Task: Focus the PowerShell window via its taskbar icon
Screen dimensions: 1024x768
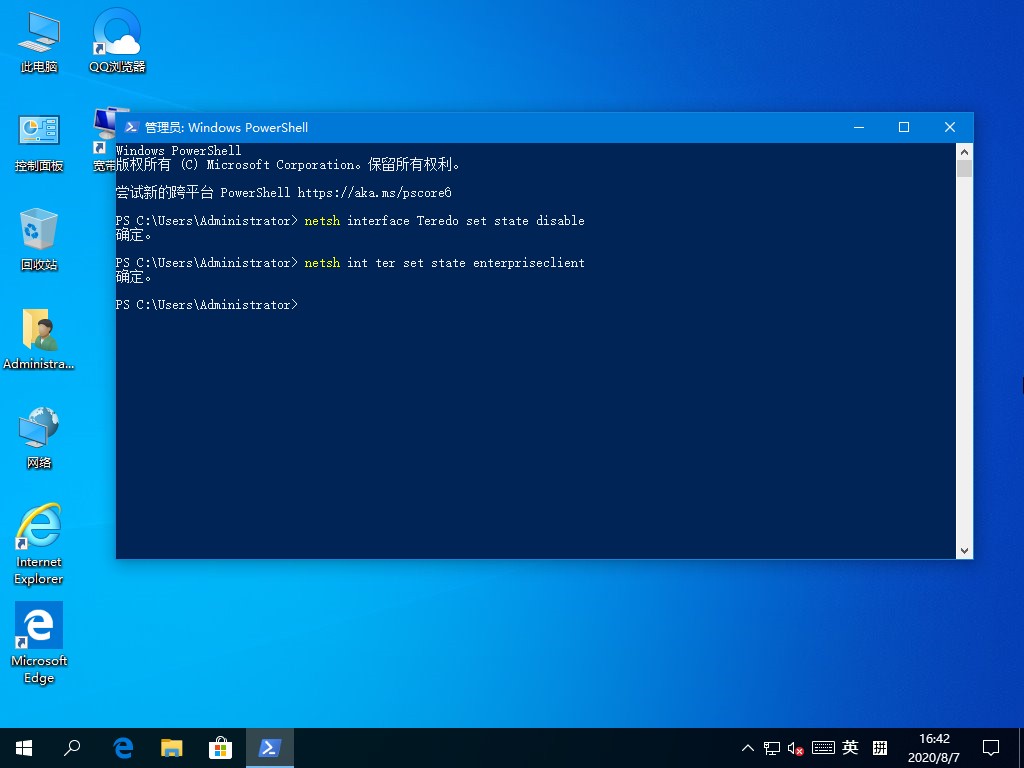Action: [270, 747]
